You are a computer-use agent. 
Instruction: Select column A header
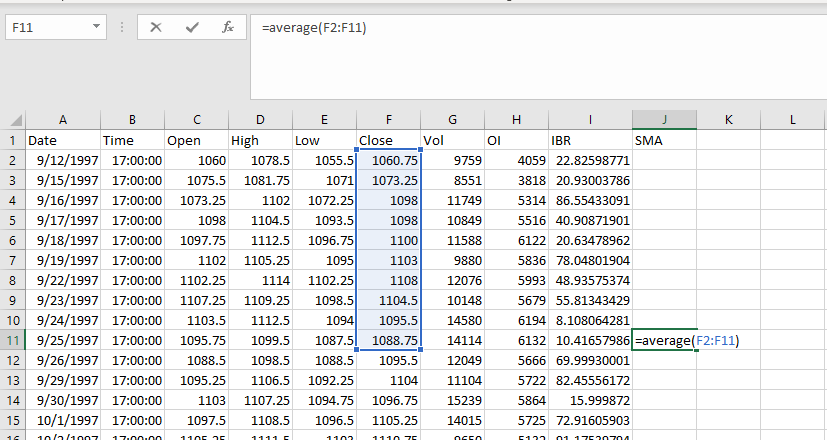point(63,120)
